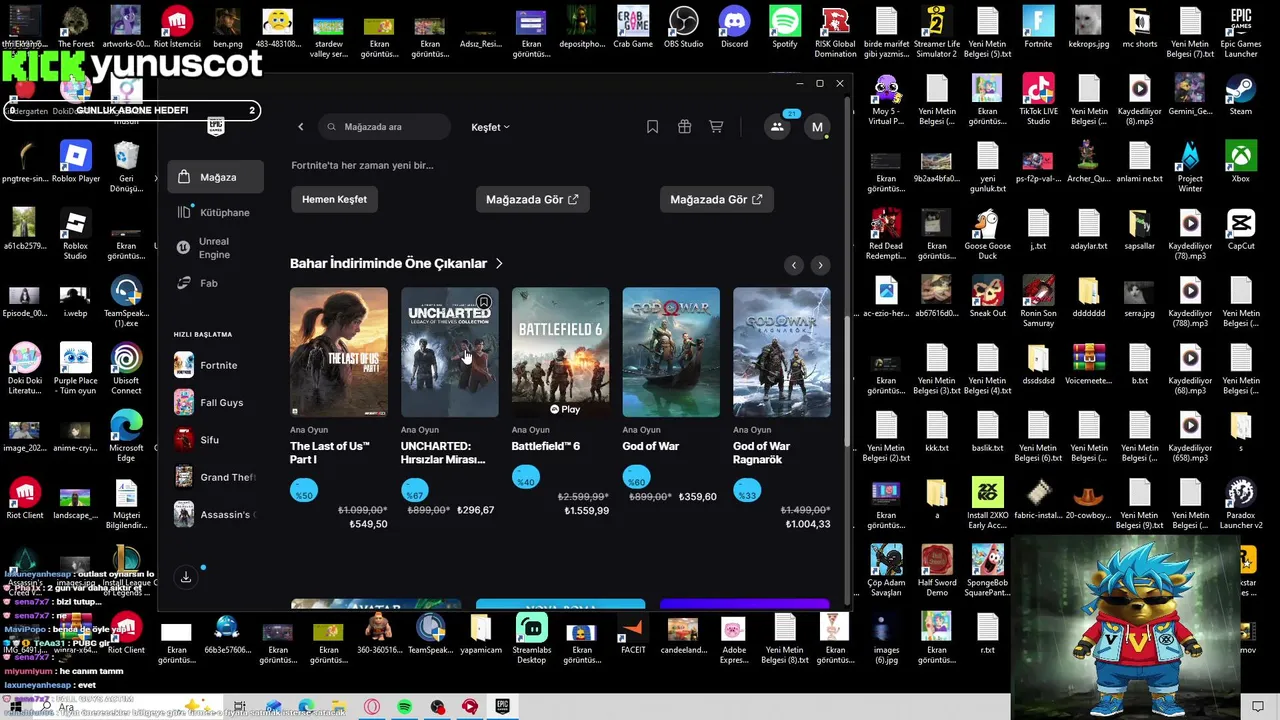
Task: Select the Goose Goose Duck desktop icon
Action: [987, 234]
